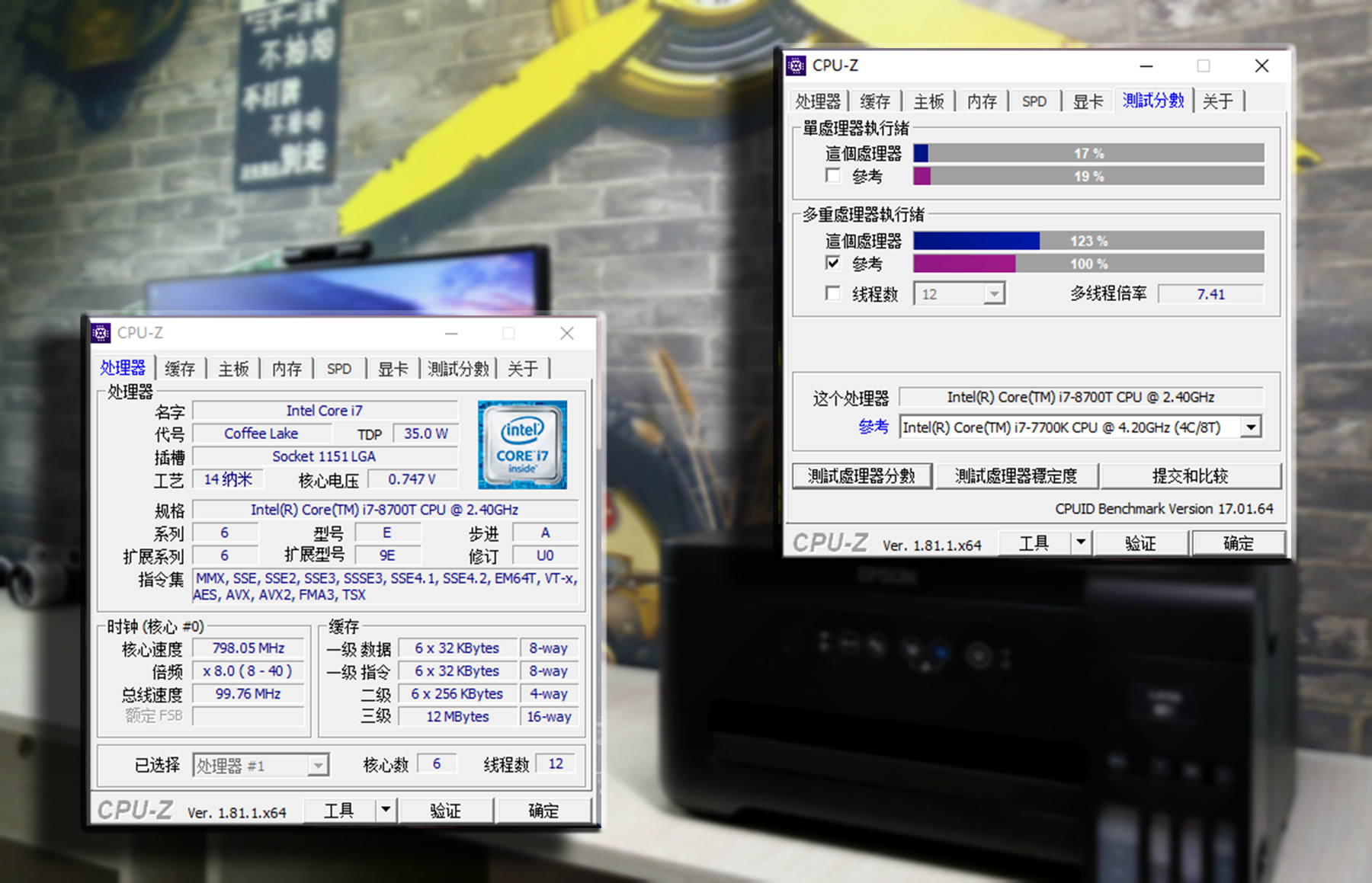Image resolution: width=1372 pixels, height=883 pixels.
Task: Click 工具 button in benchmark window
Action: coord(1034,543)
